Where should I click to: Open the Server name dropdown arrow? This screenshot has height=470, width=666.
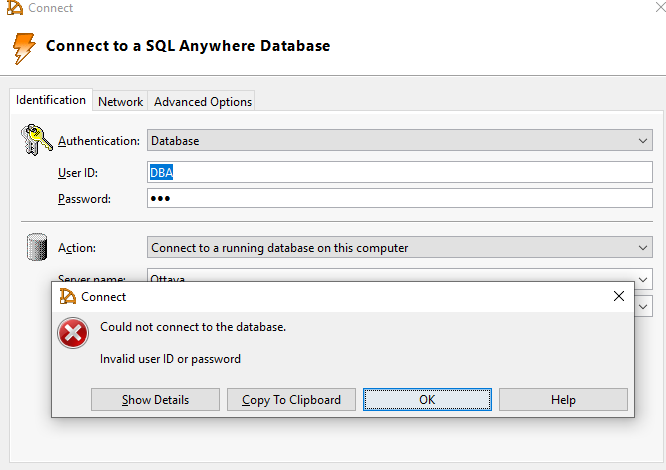643,277
